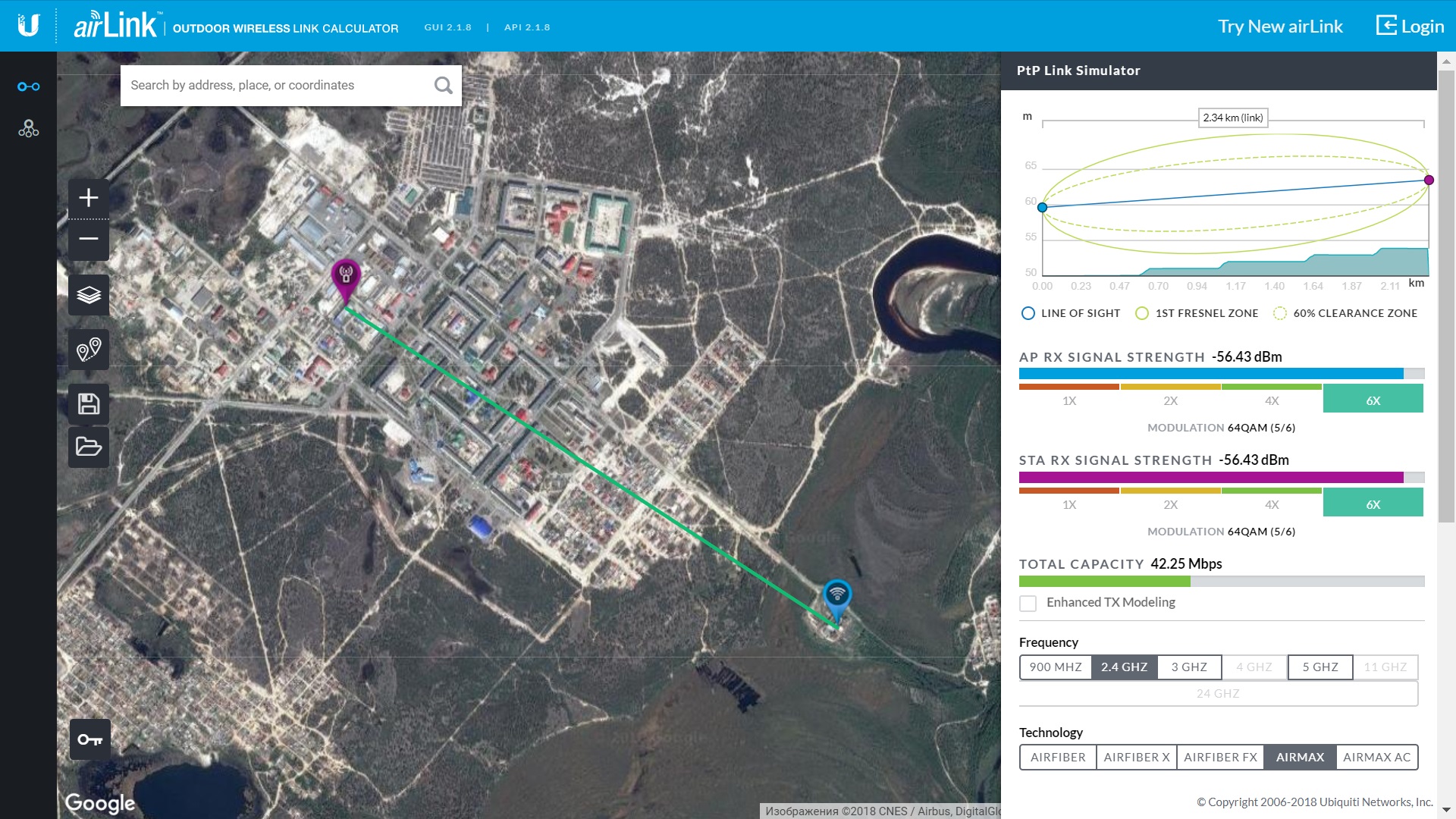The height and width of the screenshot is (819, 1456).
Task: Choose AIRMAX technology
Action: [x=1300, y=758]
